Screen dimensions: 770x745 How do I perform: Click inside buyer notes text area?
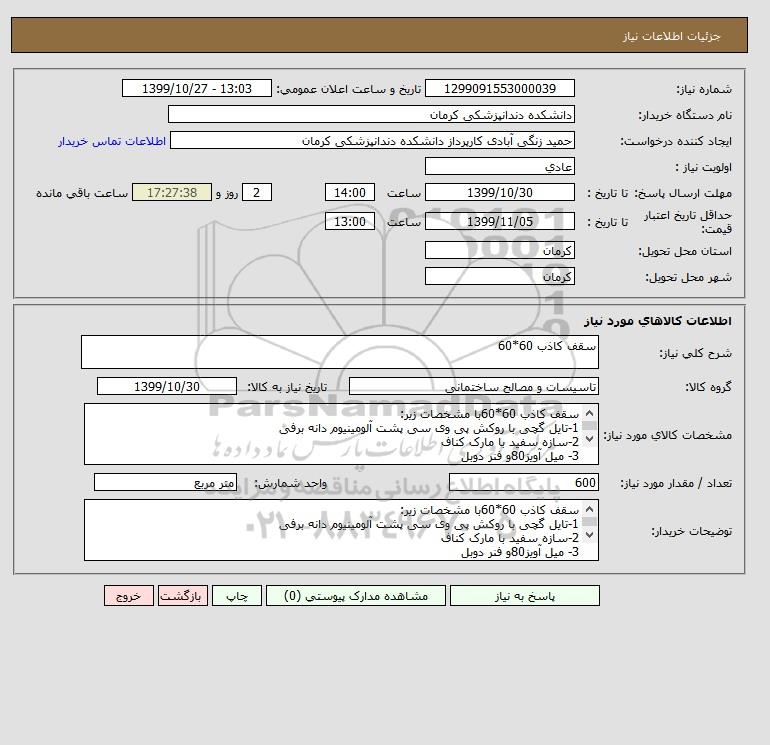[x=341, y=530]
